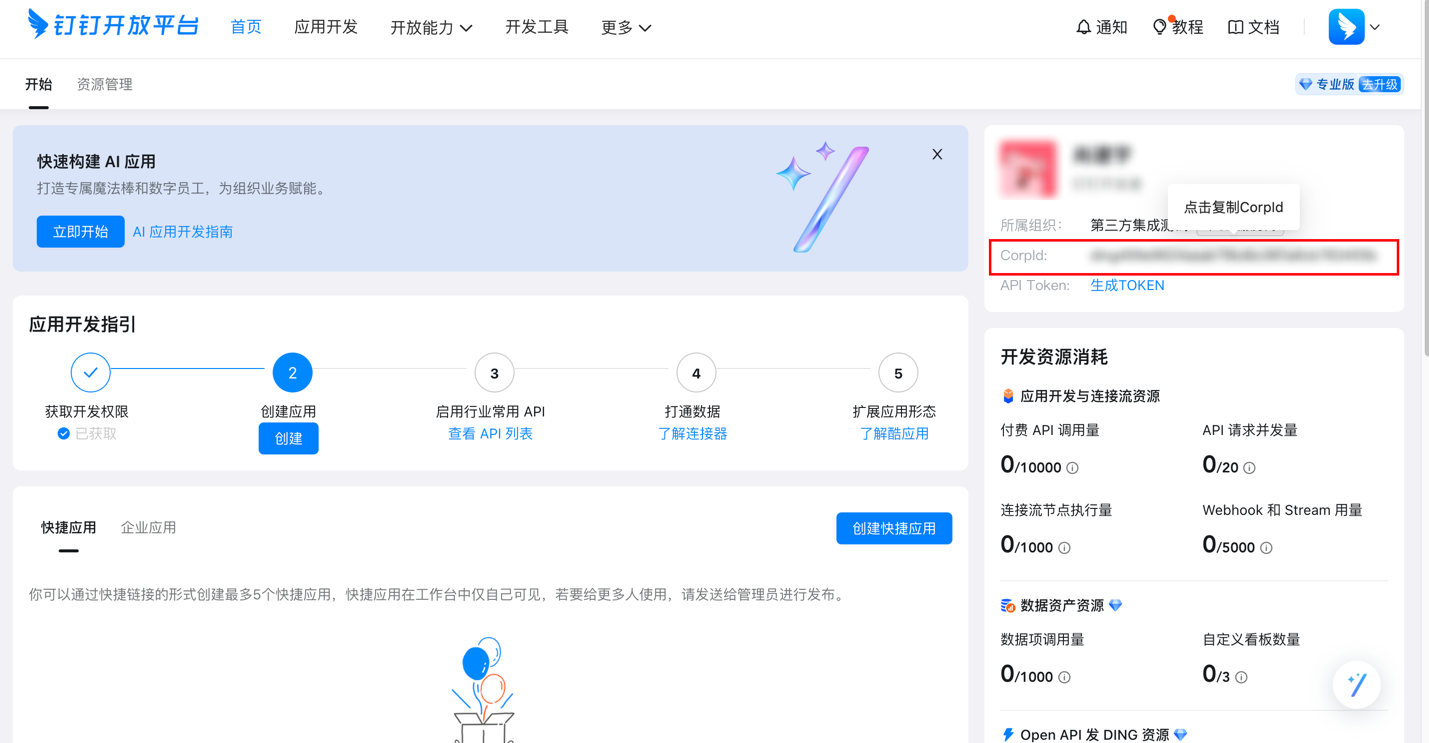Screen dimensions: 1429x743
Task: Expand the 更多 dropdown menu
Action: click(x=626, y=28)
